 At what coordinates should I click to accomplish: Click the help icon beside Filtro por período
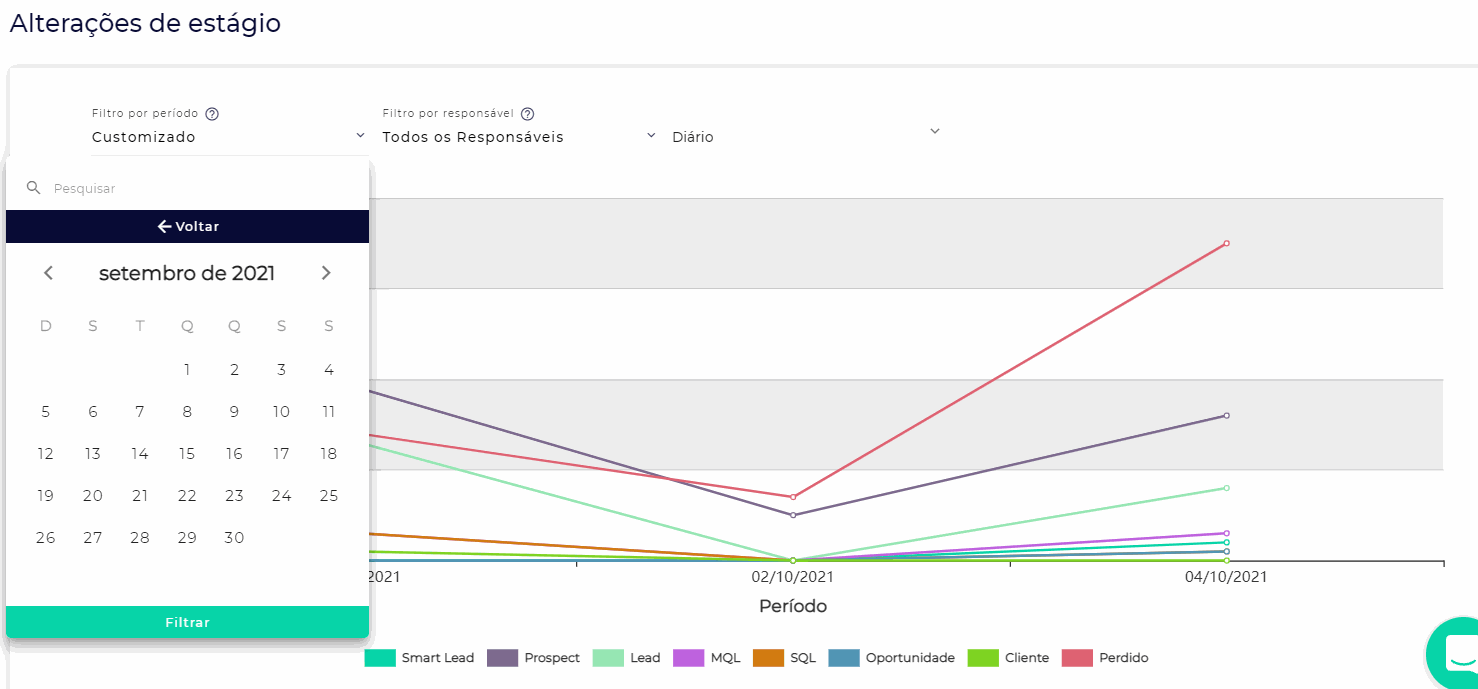(x=212, y=114)
